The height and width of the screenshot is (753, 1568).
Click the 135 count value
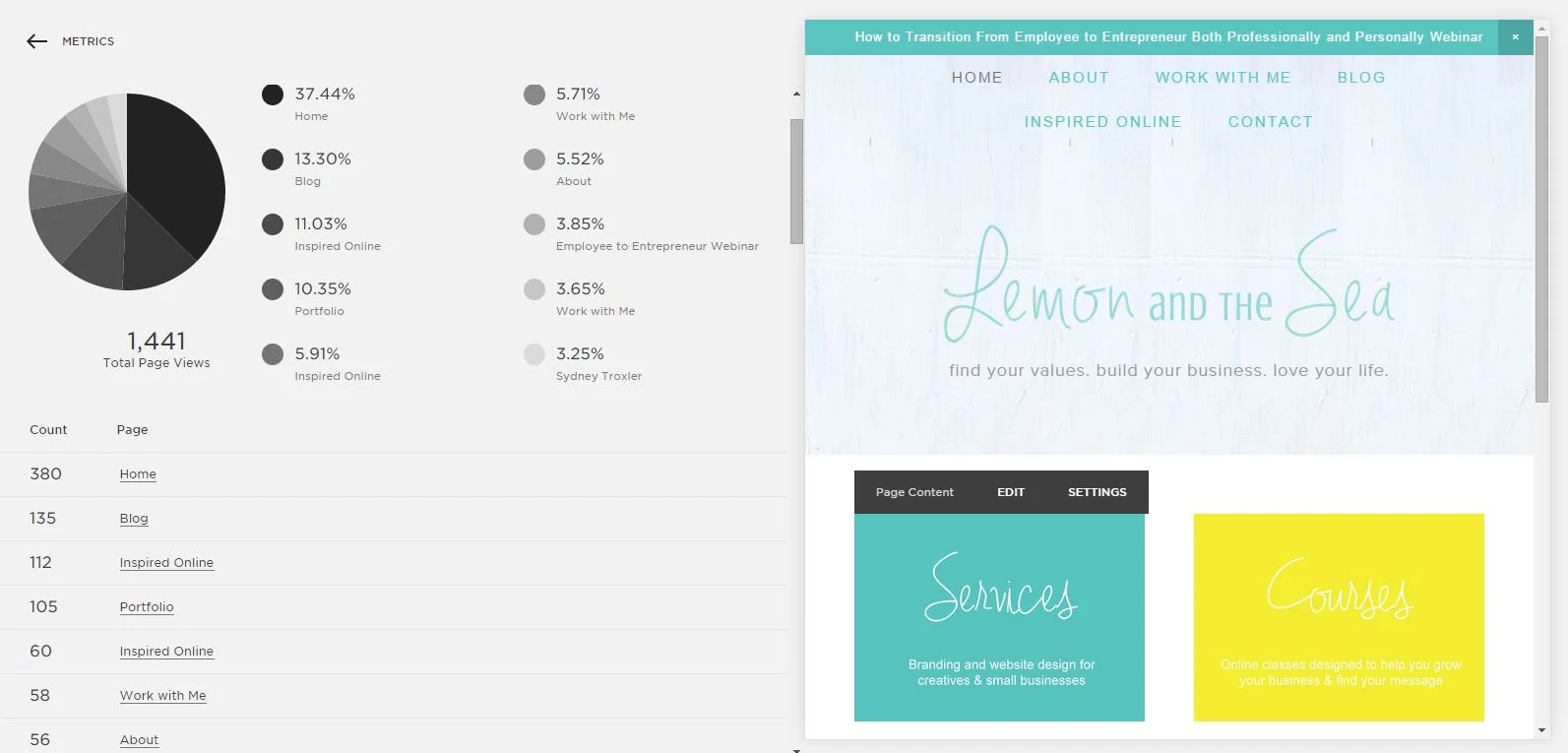(42, 519)
